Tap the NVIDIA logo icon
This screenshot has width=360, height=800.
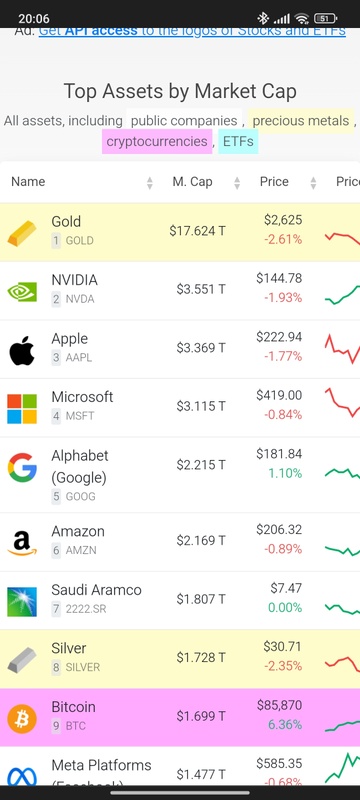[22, 291]
